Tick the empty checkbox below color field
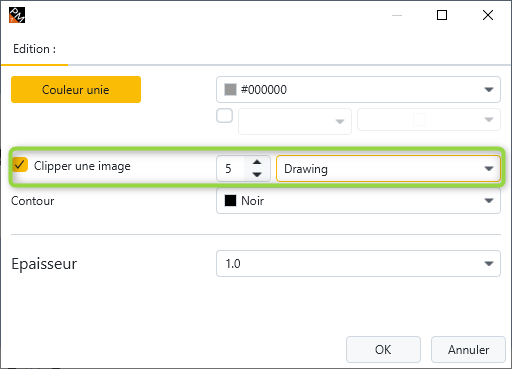Viewport: 512px width, 369px height. tap(224, 116)
